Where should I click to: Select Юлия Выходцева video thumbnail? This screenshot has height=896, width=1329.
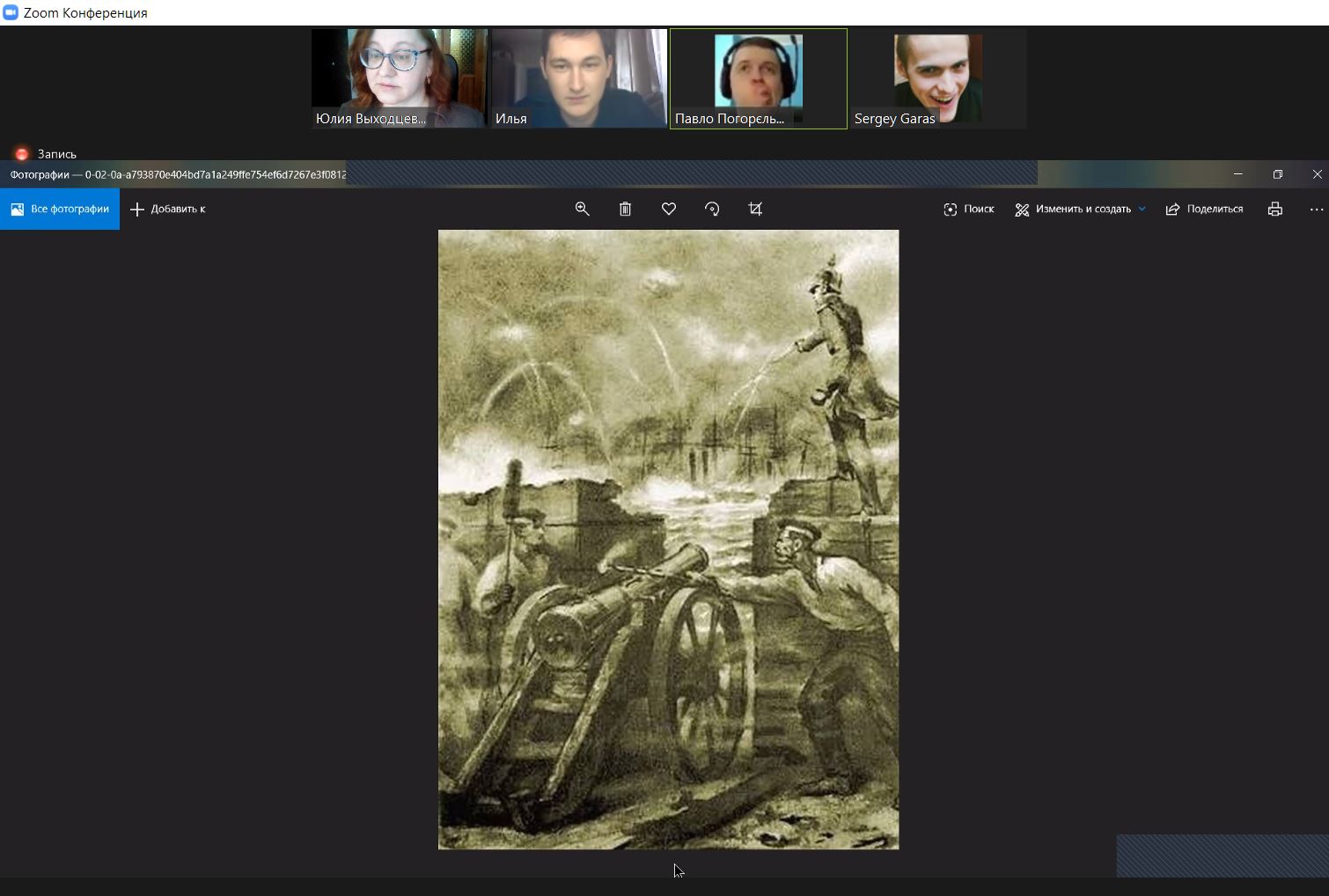(x=400, y=78)
